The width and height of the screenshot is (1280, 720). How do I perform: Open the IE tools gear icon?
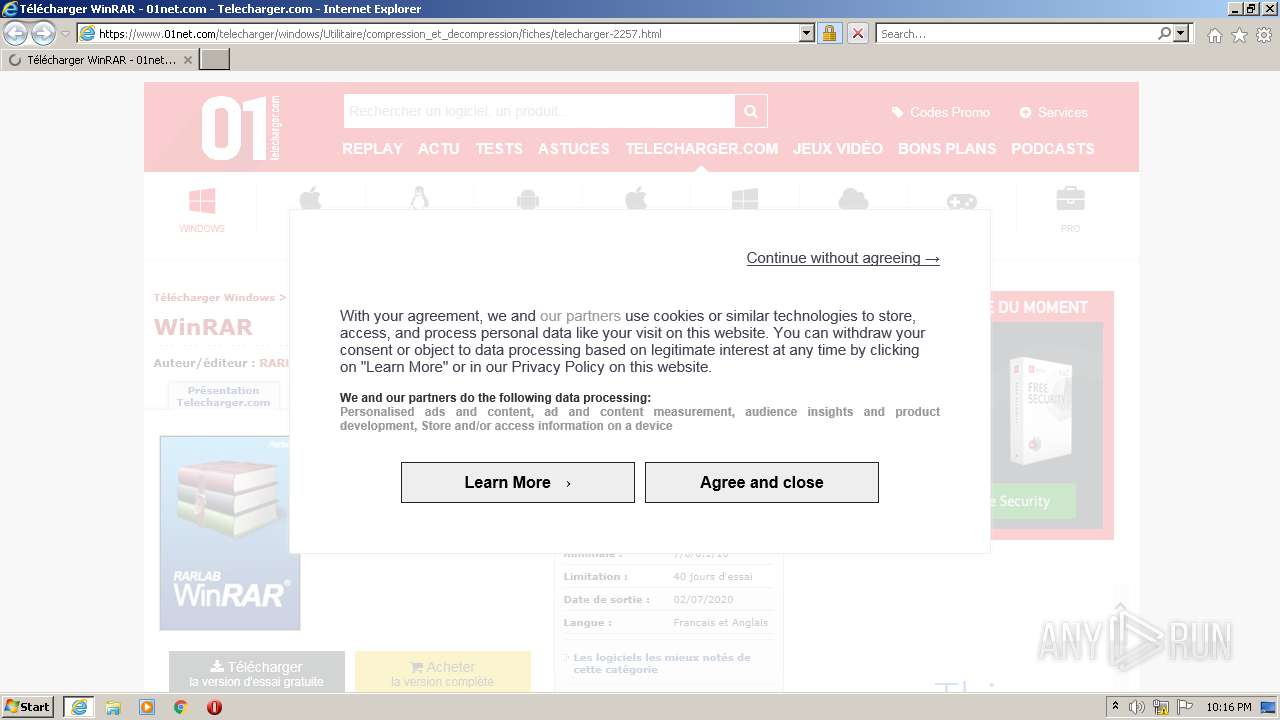point(1264,35)
